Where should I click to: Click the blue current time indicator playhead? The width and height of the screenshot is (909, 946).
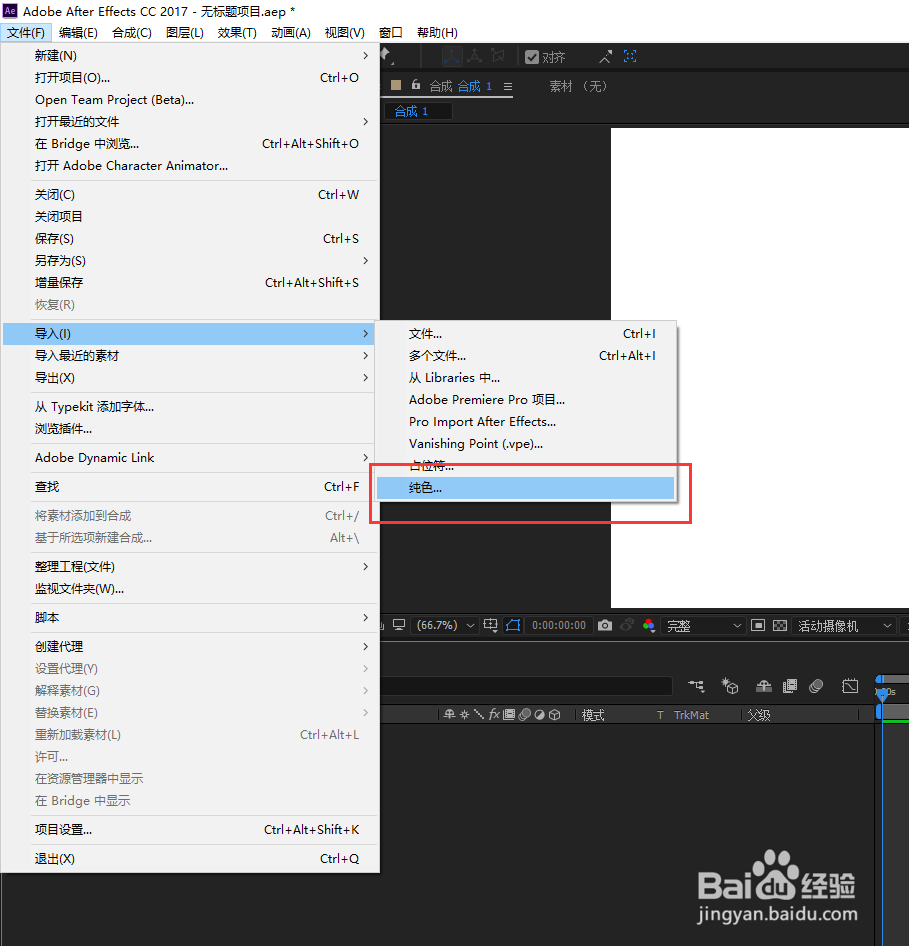point(882,694)
